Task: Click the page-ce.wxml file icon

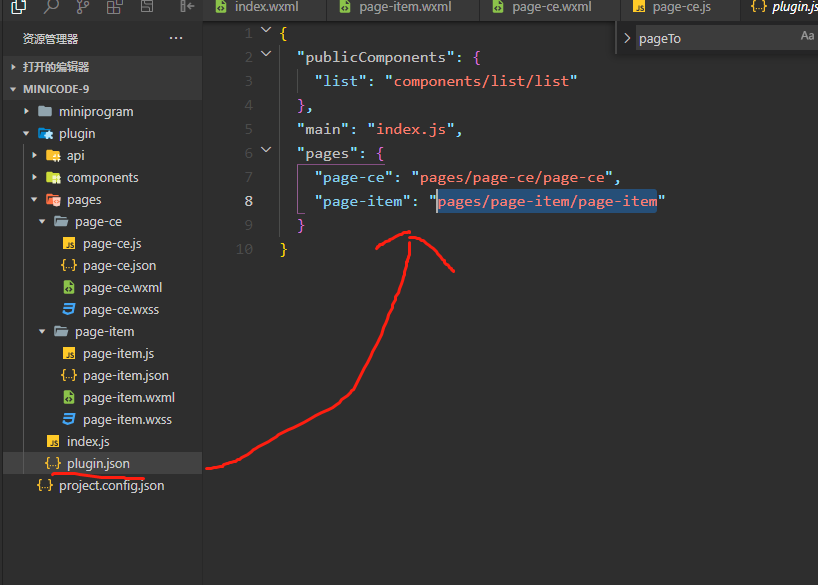Action: tap(69, 288)
